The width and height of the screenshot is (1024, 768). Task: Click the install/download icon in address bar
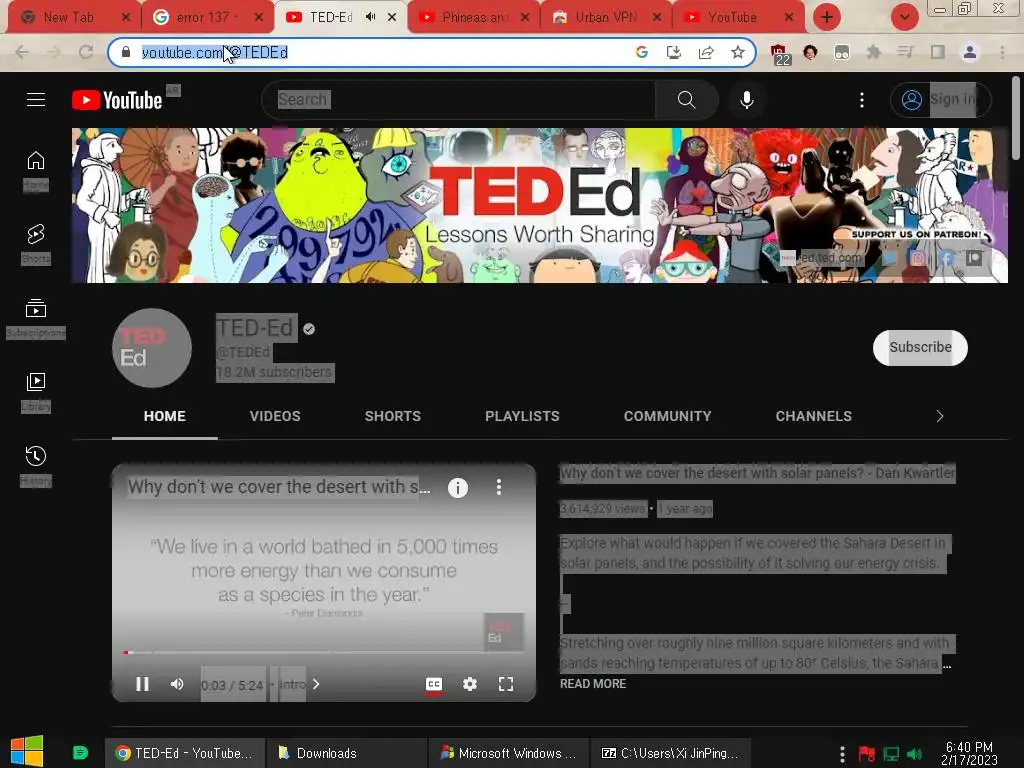click(x=674, y=52)
